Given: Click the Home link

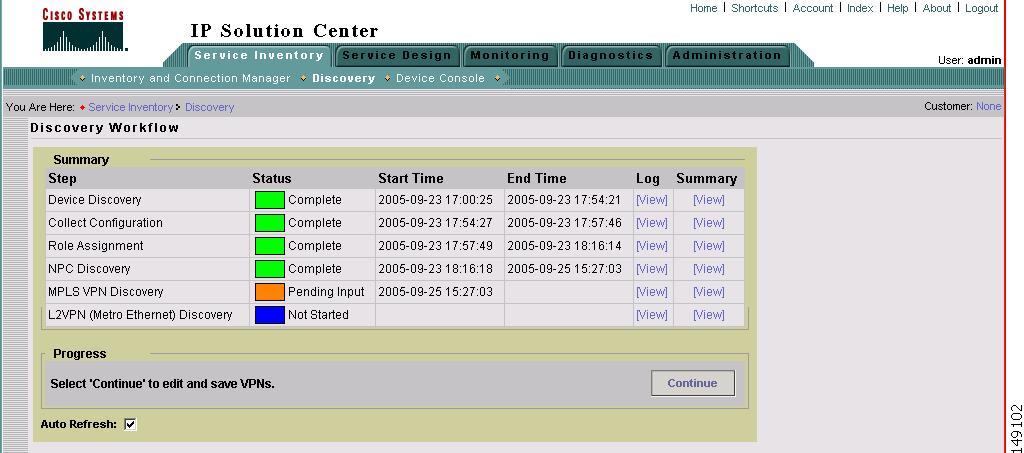Looking at the screenshot, I should 703,8.
